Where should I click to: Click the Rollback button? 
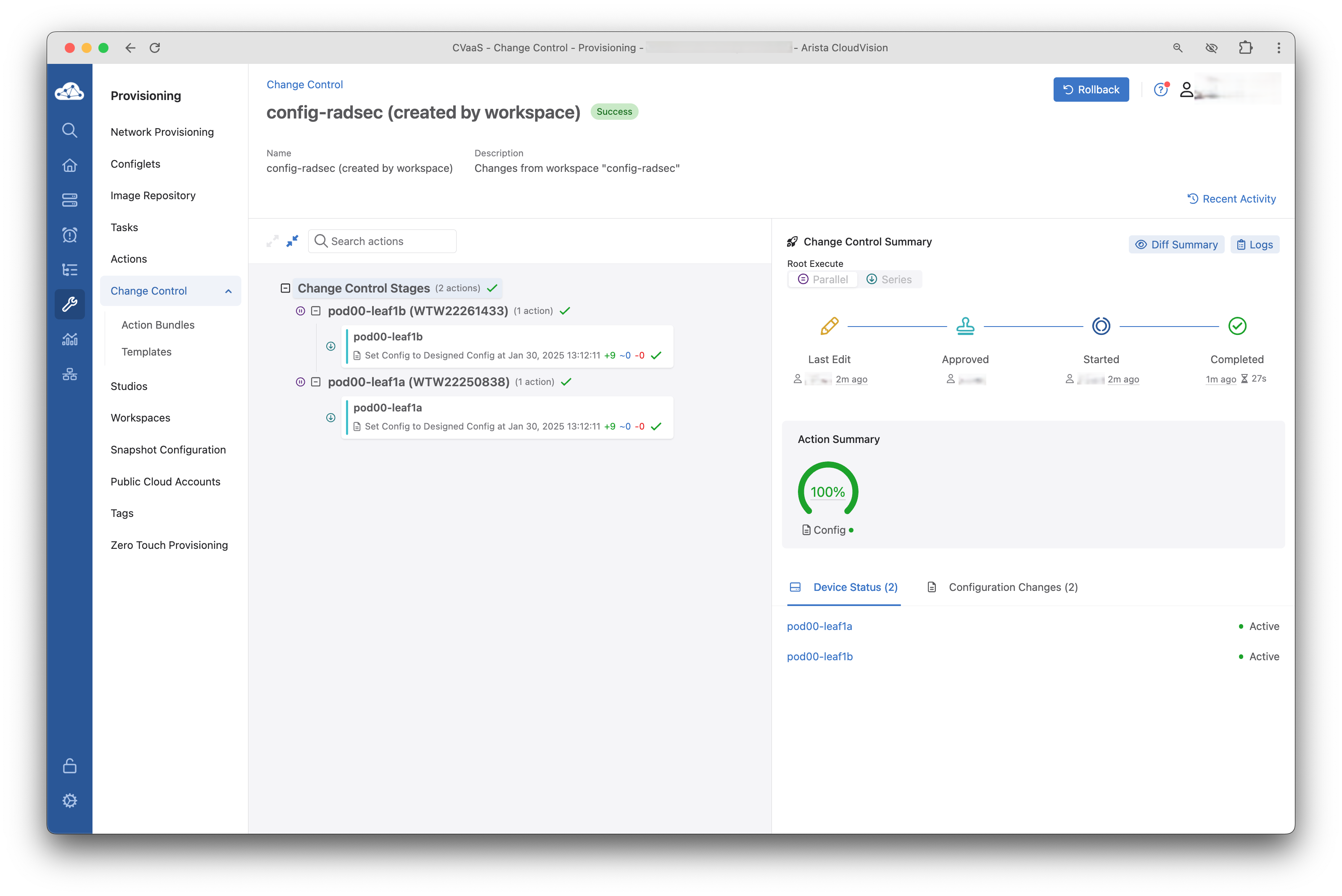(x=1091, y=90)
